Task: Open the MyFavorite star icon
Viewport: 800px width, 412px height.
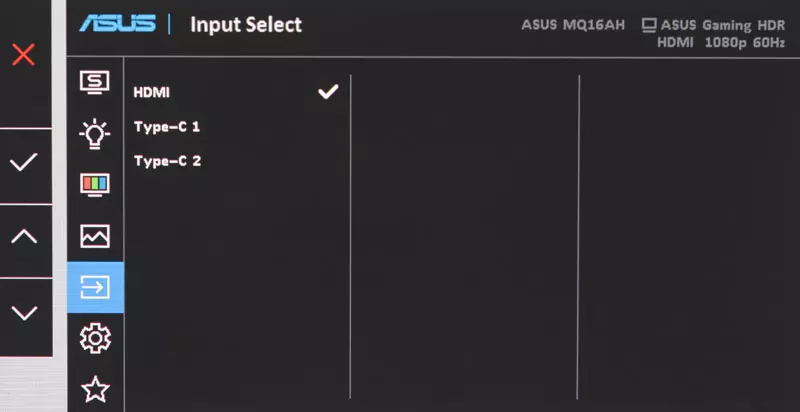Action: [x=95, y=390]
